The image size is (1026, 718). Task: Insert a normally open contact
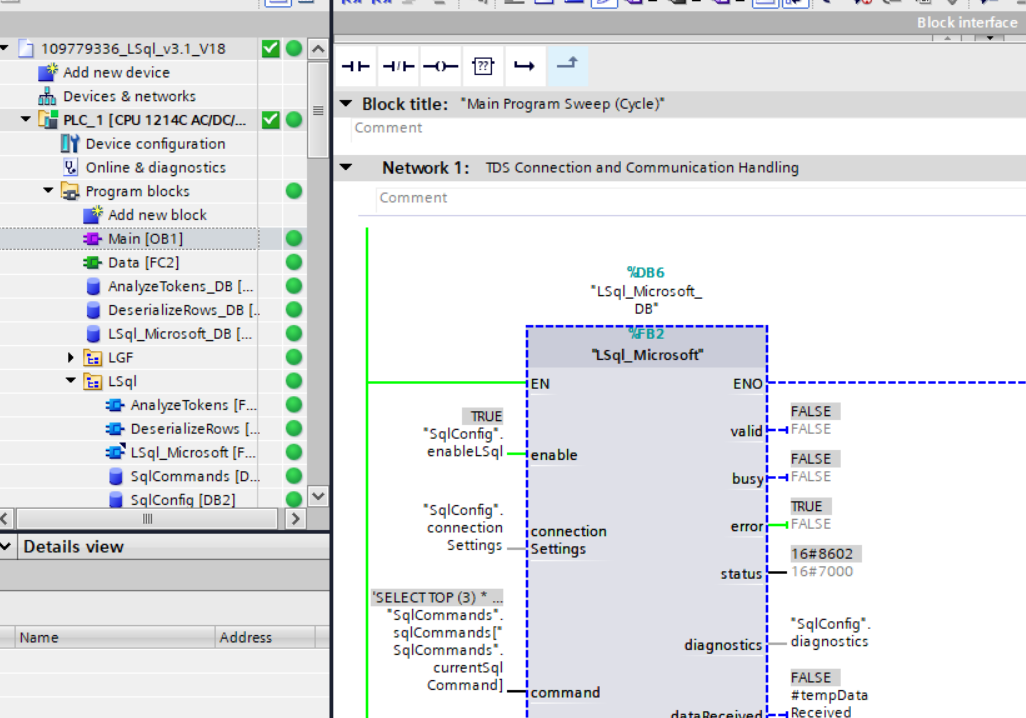[355, 67]
